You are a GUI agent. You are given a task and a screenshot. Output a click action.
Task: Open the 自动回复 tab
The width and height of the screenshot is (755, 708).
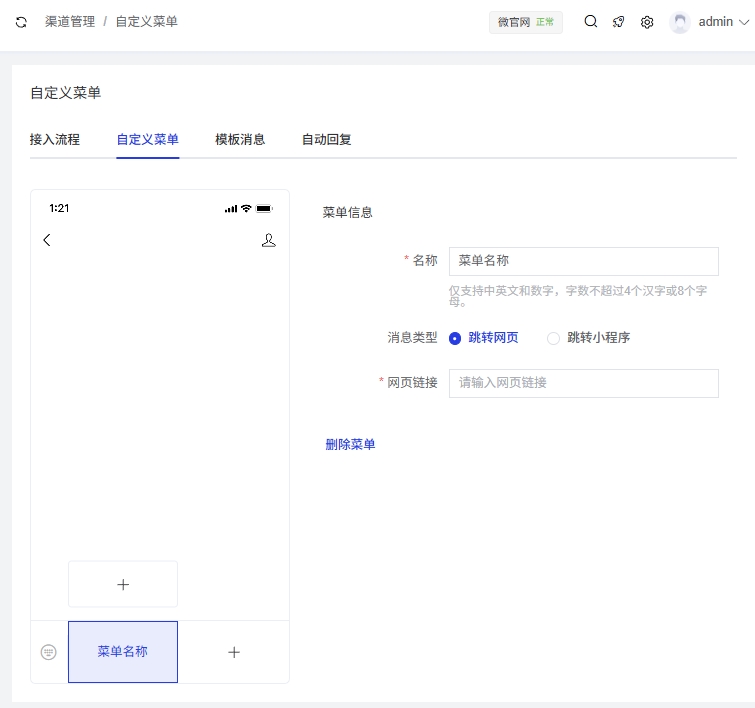click(x=327, y=139)
